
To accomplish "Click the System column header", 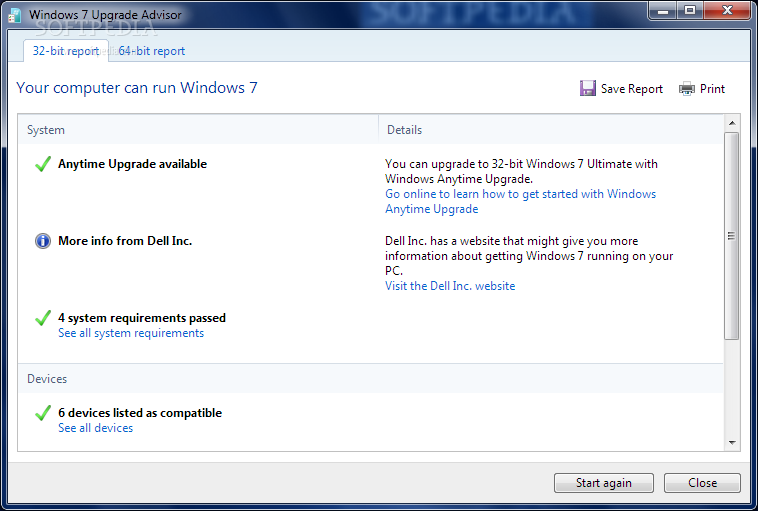I will point(198,130).
